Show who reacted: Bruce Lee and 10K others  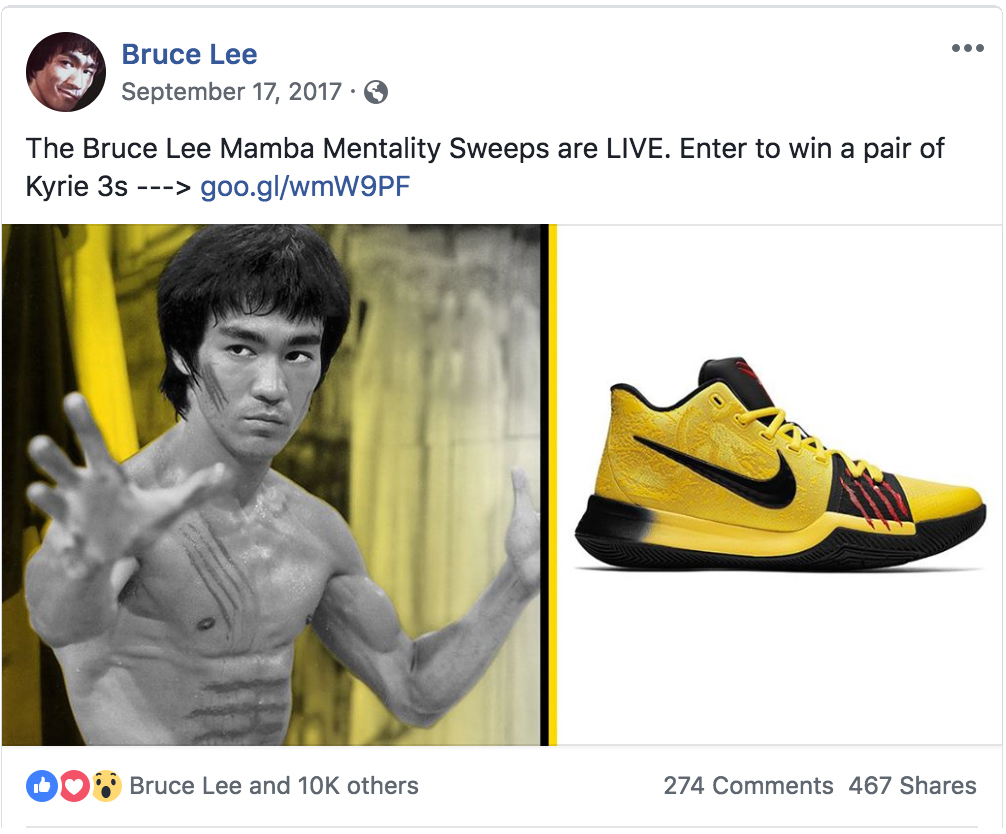pyautogui.click(x=274, y=786)
